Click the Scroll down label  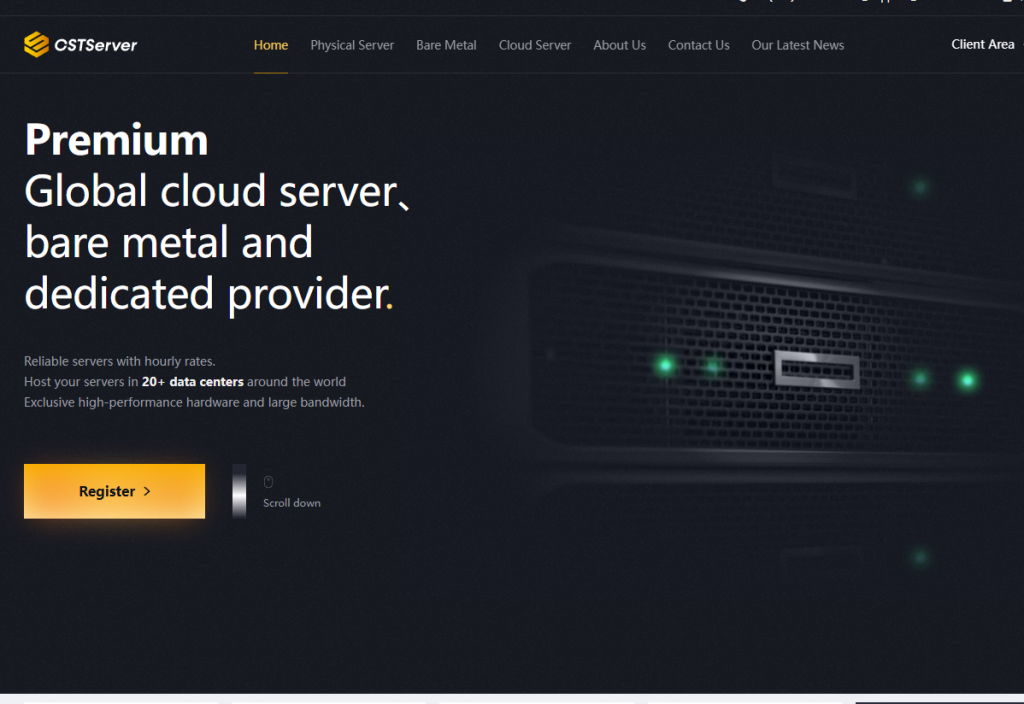point(291,503)
